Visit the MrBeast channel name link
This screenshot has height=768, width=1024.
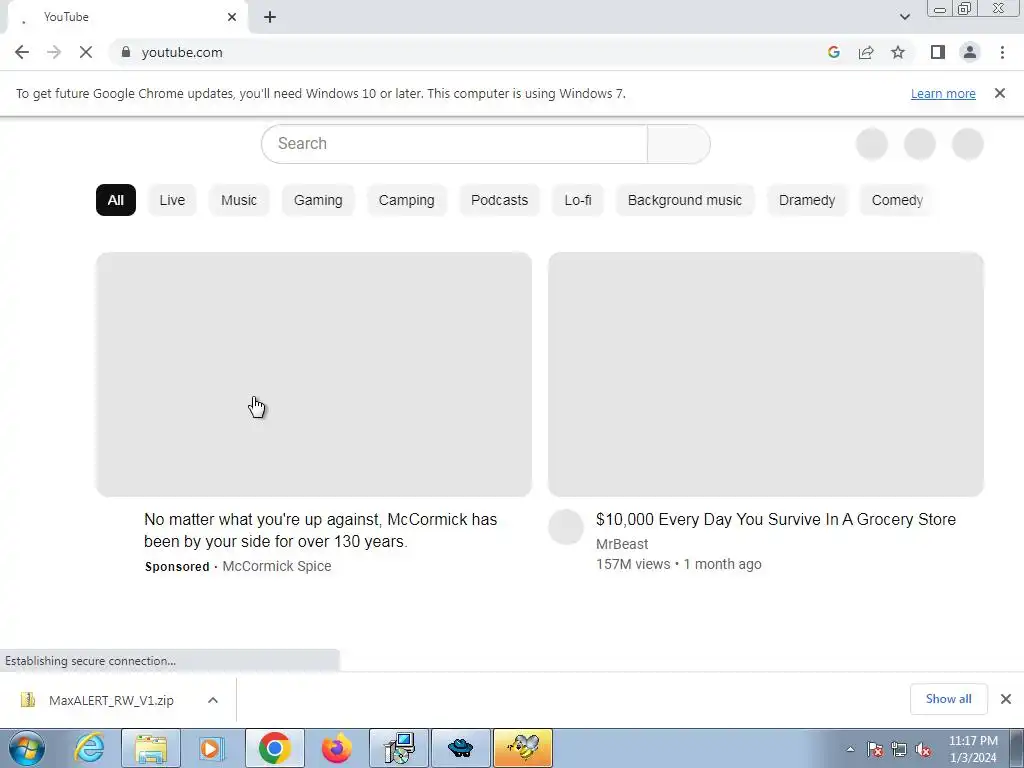coord(622,544)
